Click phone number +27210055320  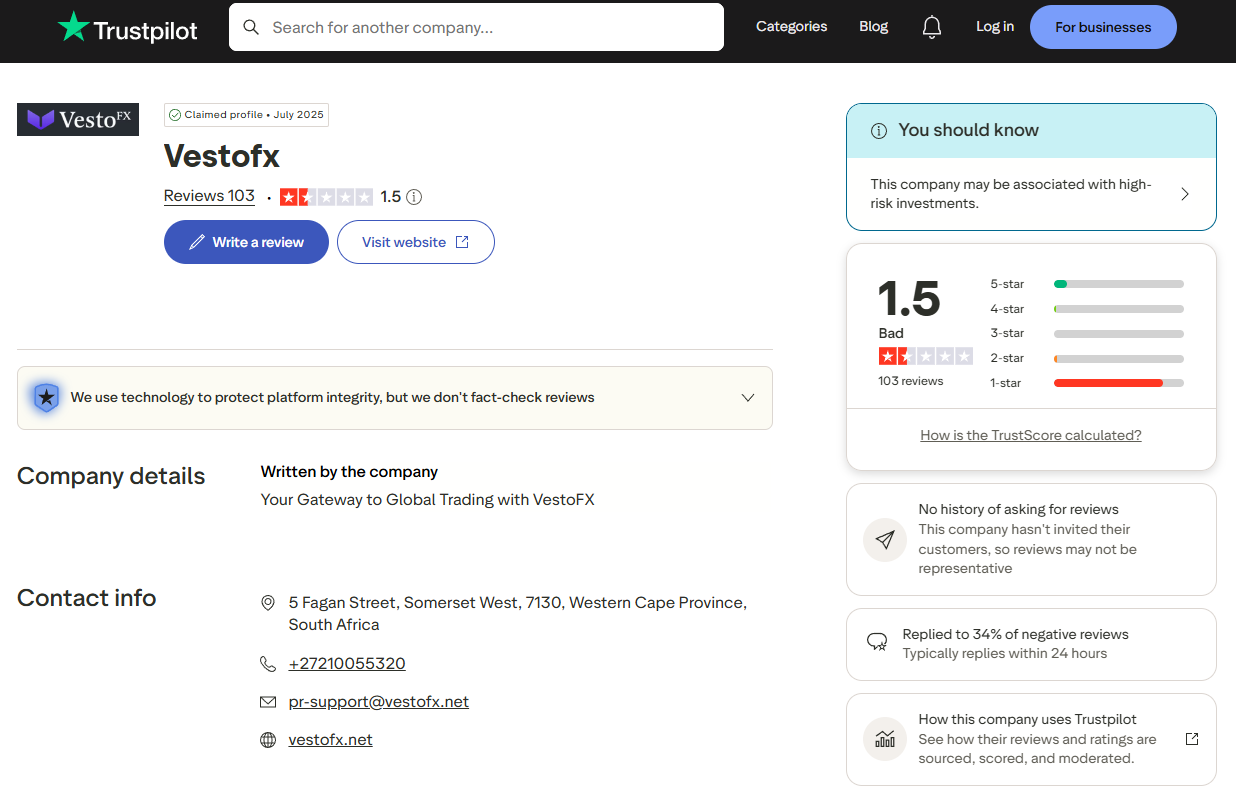(347, 664)
